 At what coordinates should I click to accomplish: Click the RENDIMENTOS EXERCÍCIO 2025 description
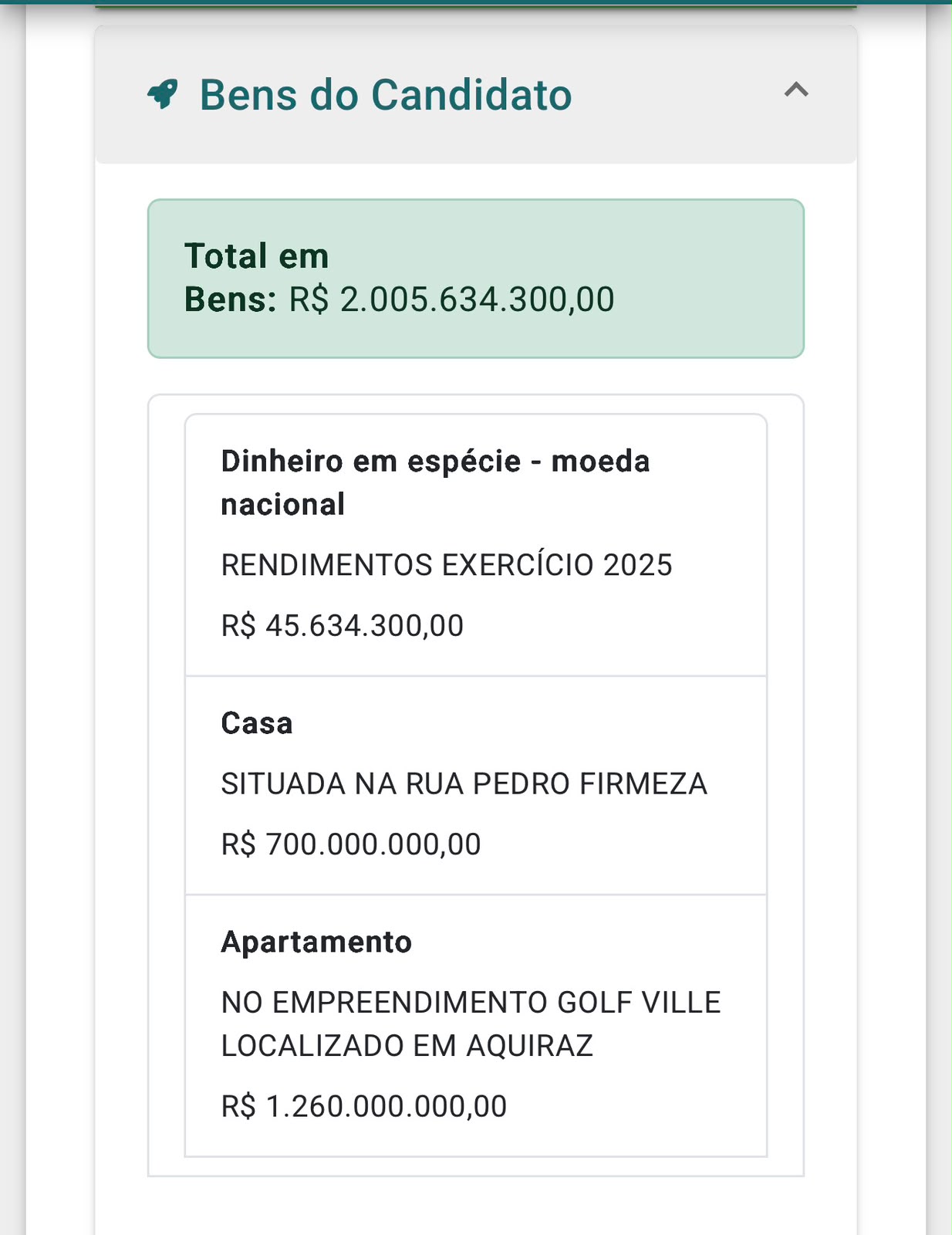[x=447, y=565]
